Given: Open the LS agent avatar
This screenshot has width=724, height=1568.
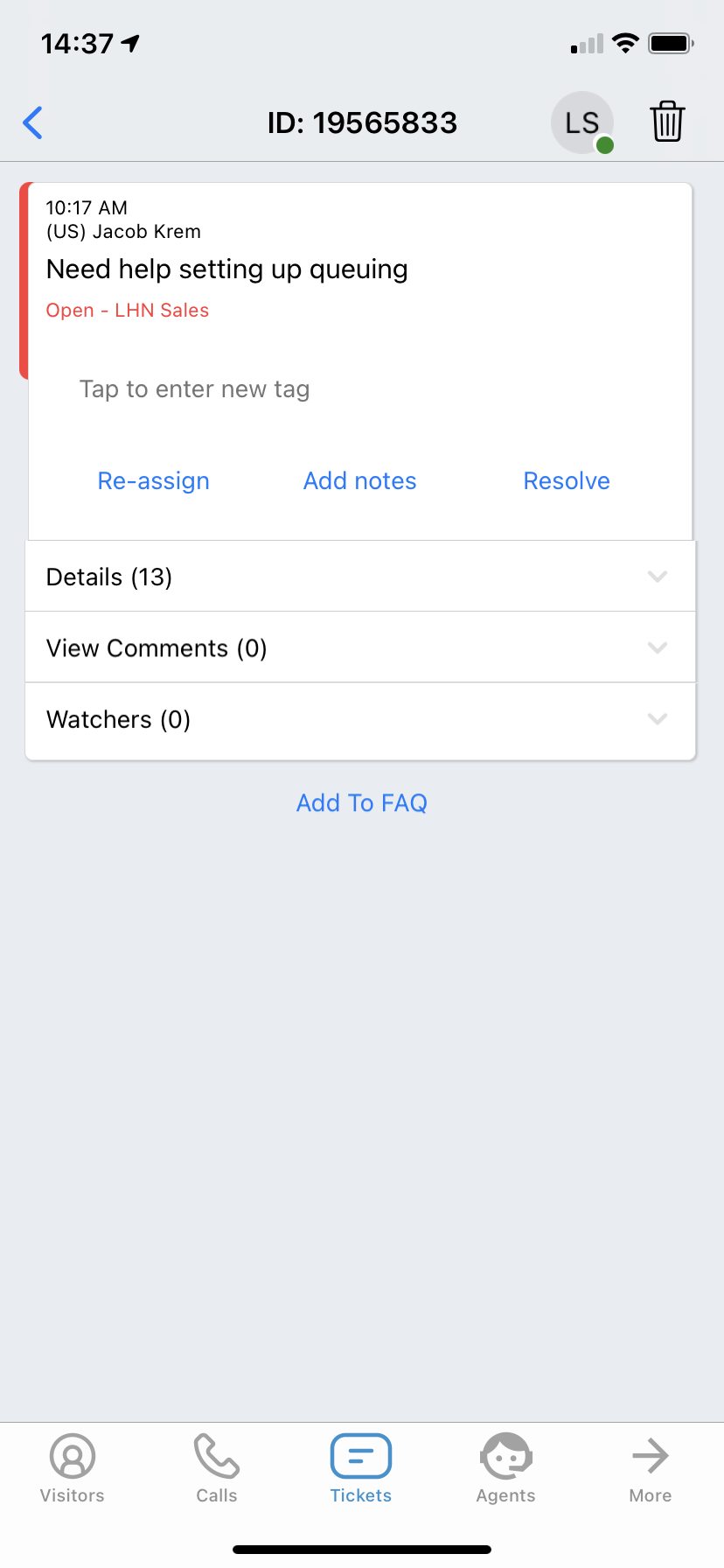Looking at the screenshot, I should (x=581, y=122).
